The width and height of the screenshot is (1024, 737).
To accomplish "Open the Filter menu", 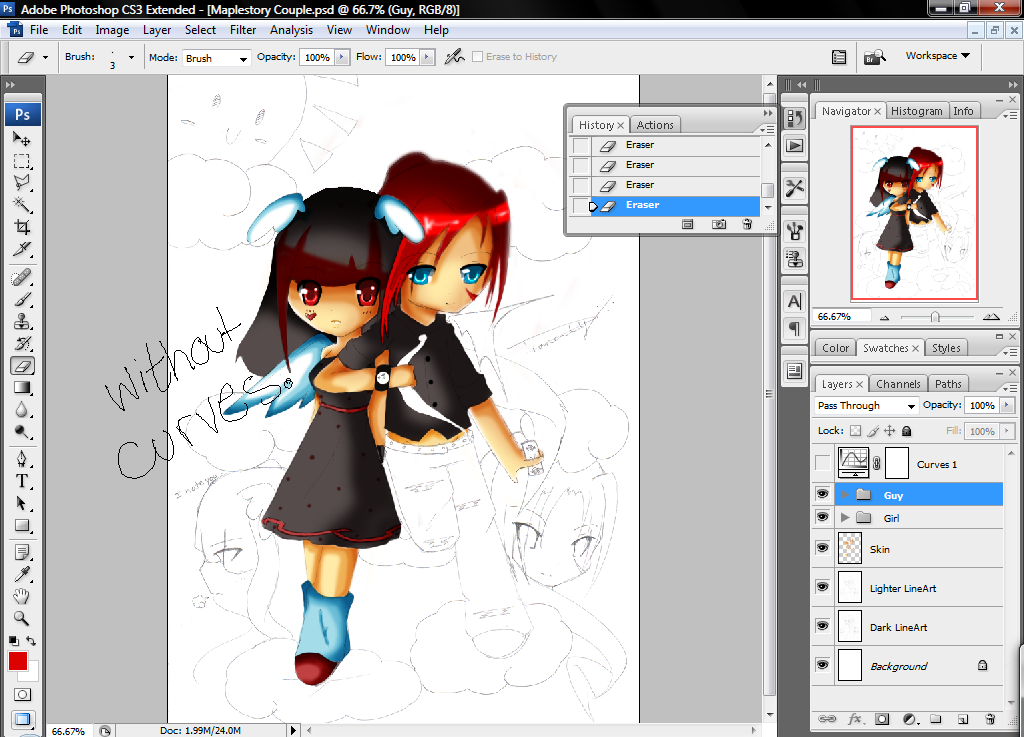I will click(x=243, y=30).
